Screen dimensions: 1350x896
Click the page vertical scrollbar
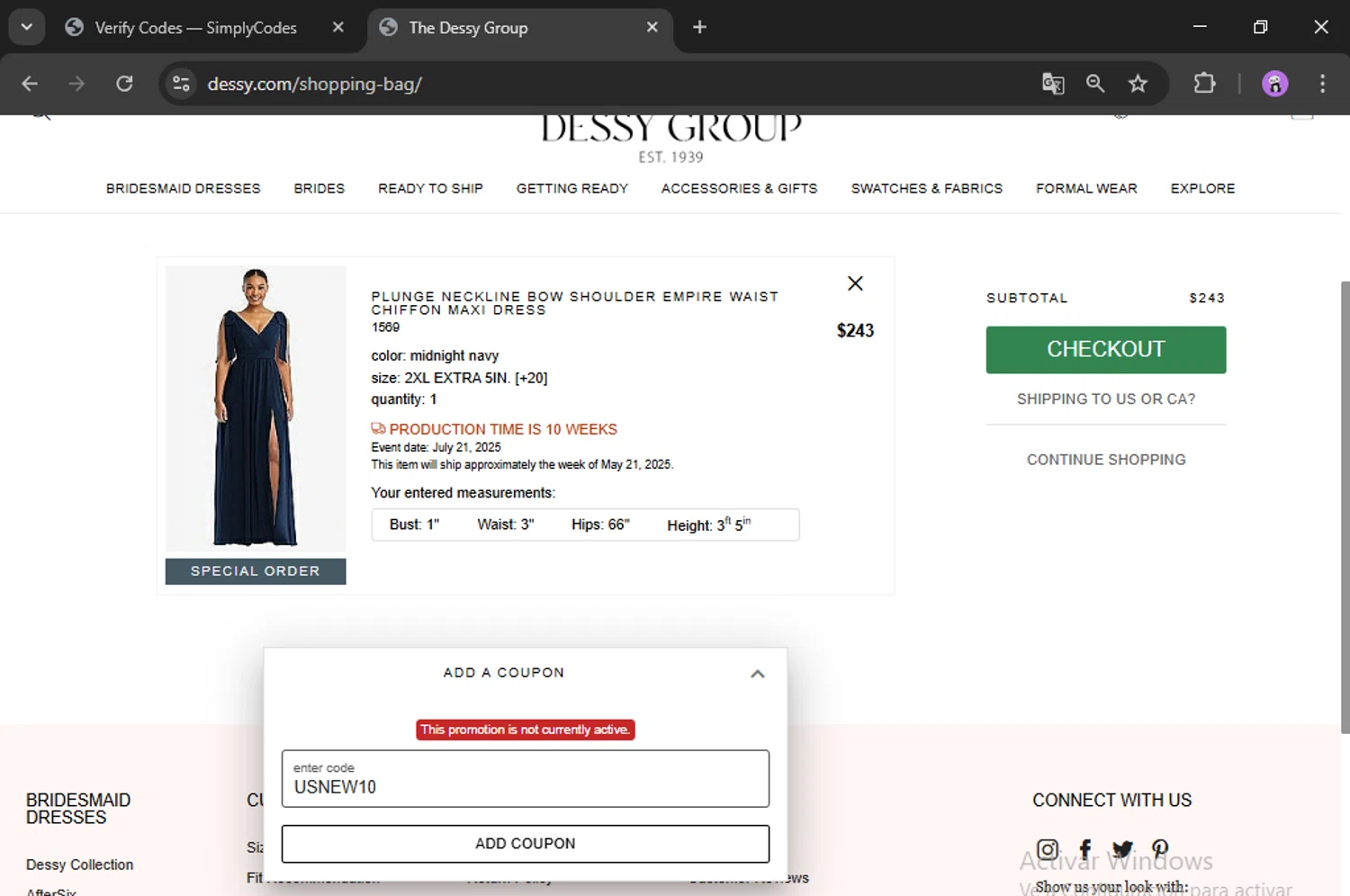[x=1345, y=506]
